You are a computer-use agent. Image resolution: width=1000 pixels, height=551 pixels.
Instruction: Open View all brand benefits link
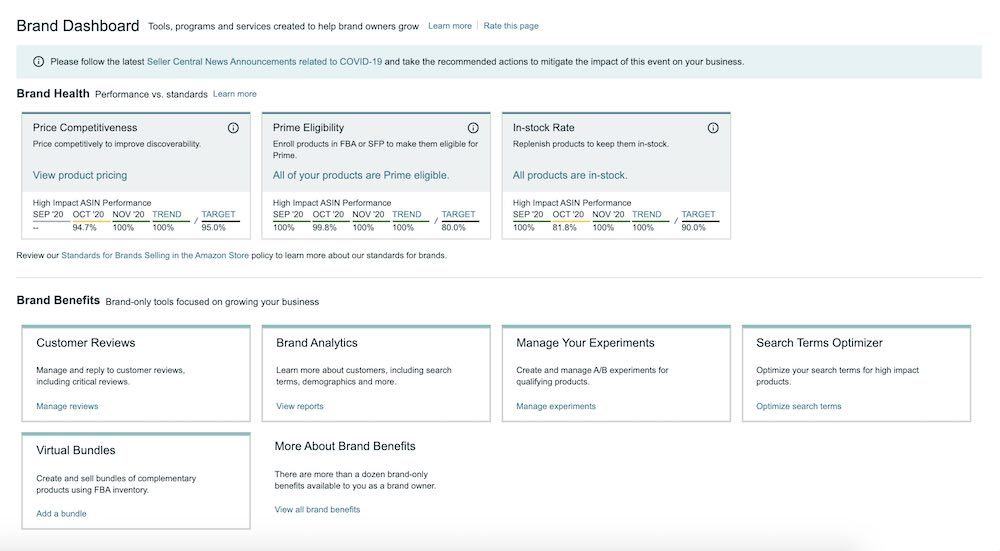point(317,509)
